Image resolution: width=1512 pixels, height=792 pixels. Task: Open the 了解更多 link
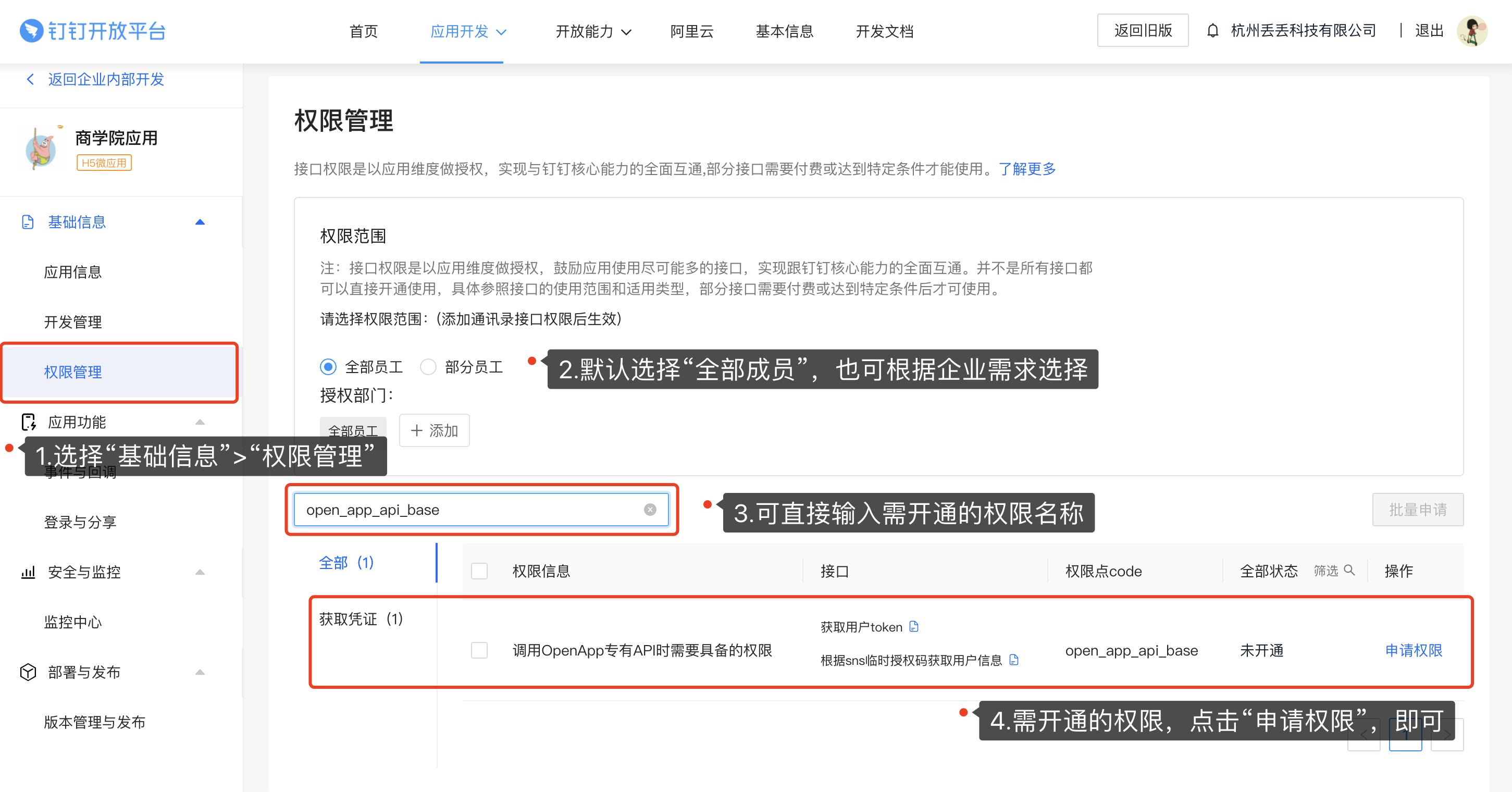[x=1026, y=169]
